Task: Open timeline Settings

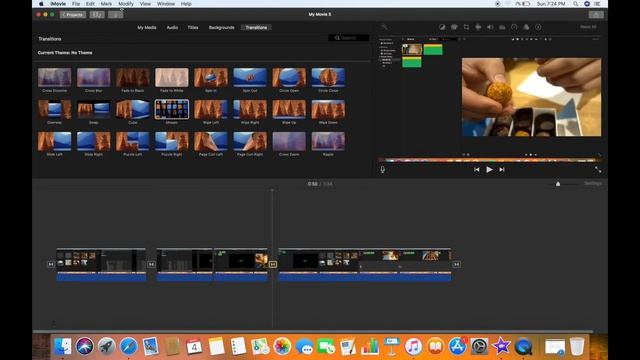Action: 593,184
